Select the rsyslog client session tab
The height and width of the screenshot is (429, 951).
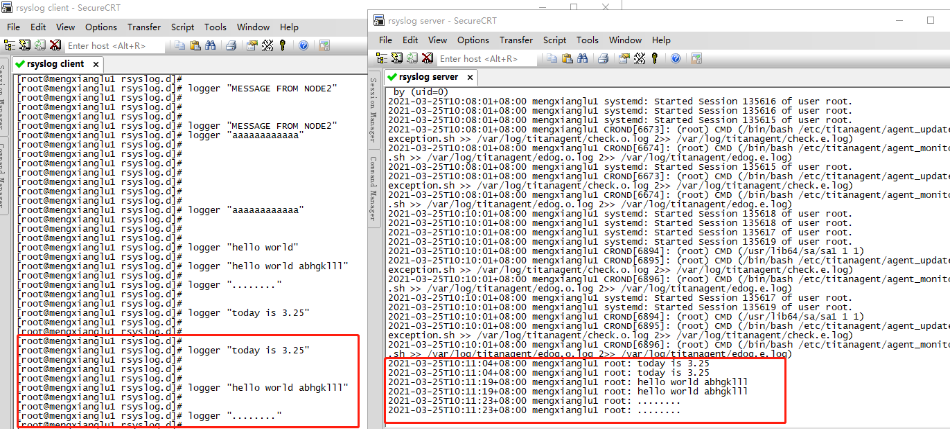(x=56, y=64)
